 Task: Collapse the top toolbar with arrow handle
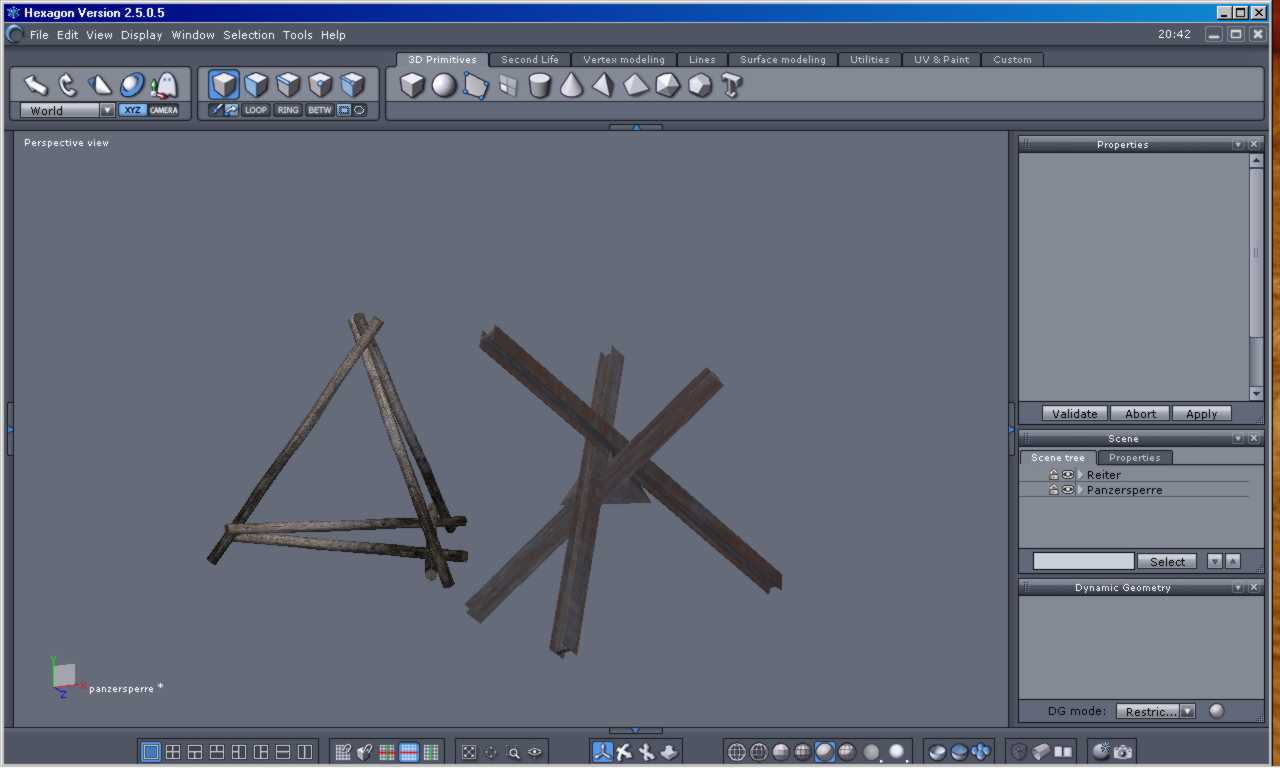coord(636,127)
